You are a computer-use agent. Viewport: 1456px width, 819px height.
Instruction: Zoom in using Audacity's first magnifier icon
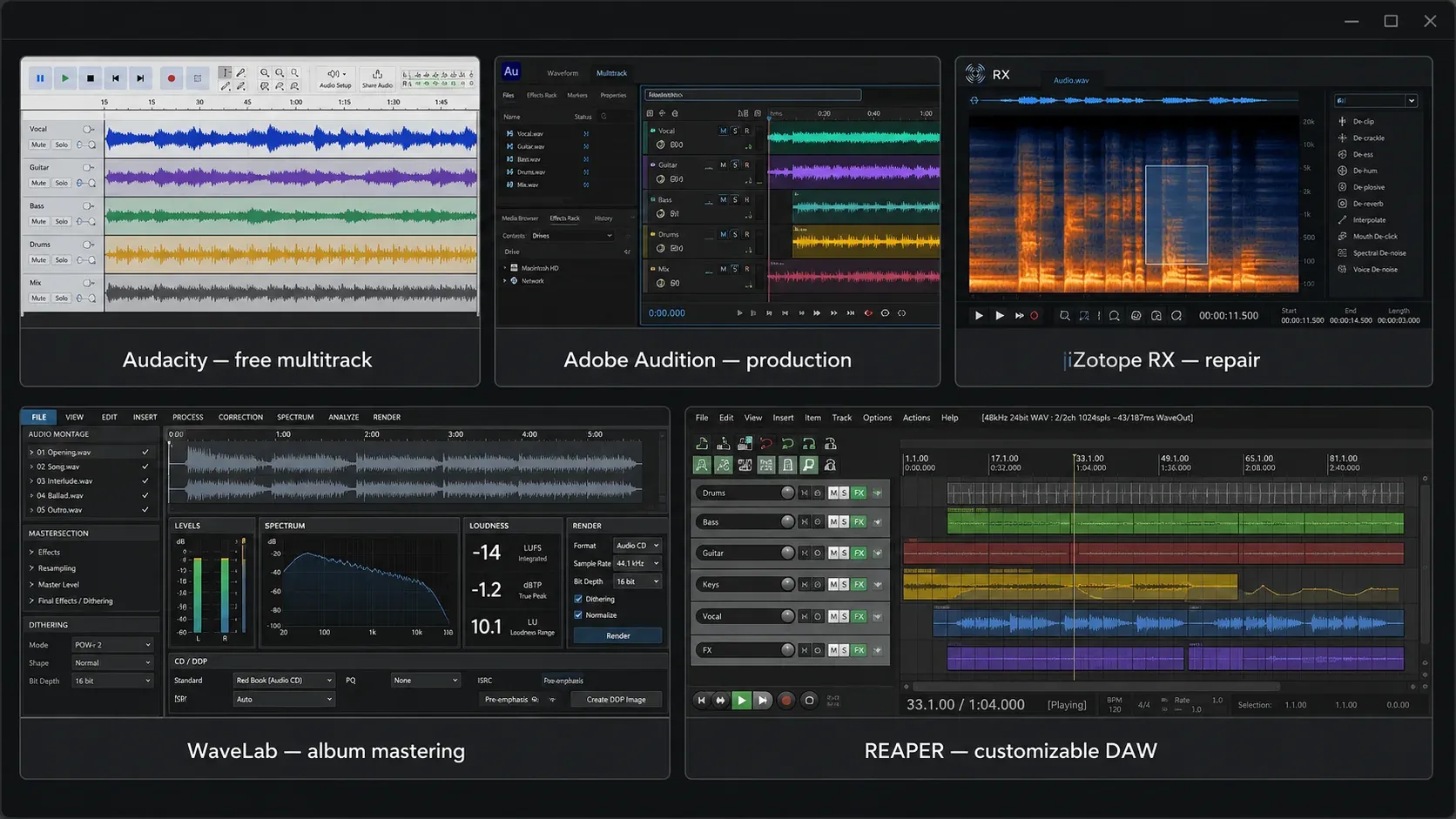point(265,73)
